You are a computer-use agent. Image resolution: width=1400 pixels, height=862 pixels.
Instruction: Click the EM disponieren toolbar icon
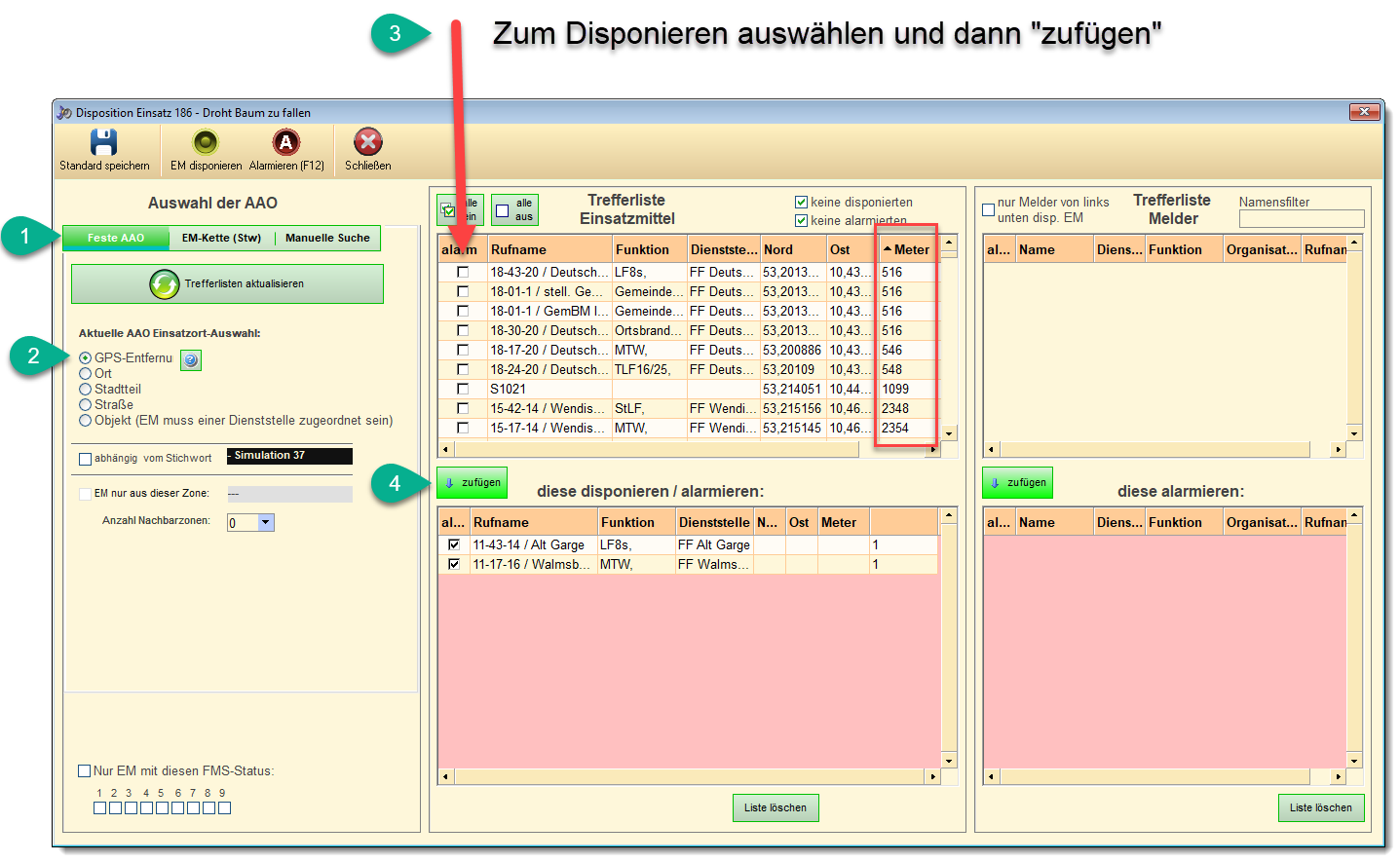pos(206,143)
